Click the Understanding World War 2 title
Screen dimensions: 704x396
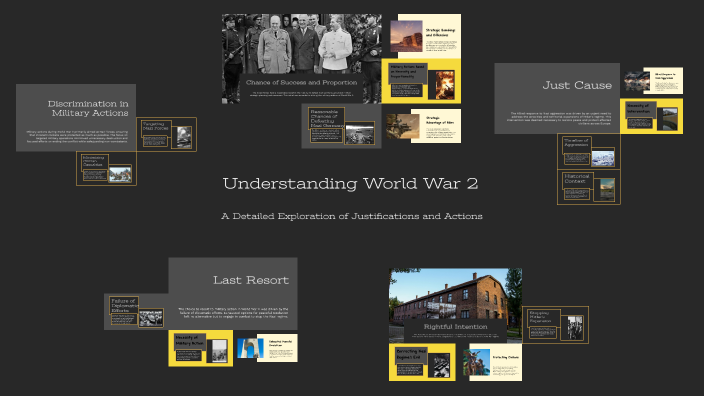tap(350, 183)
